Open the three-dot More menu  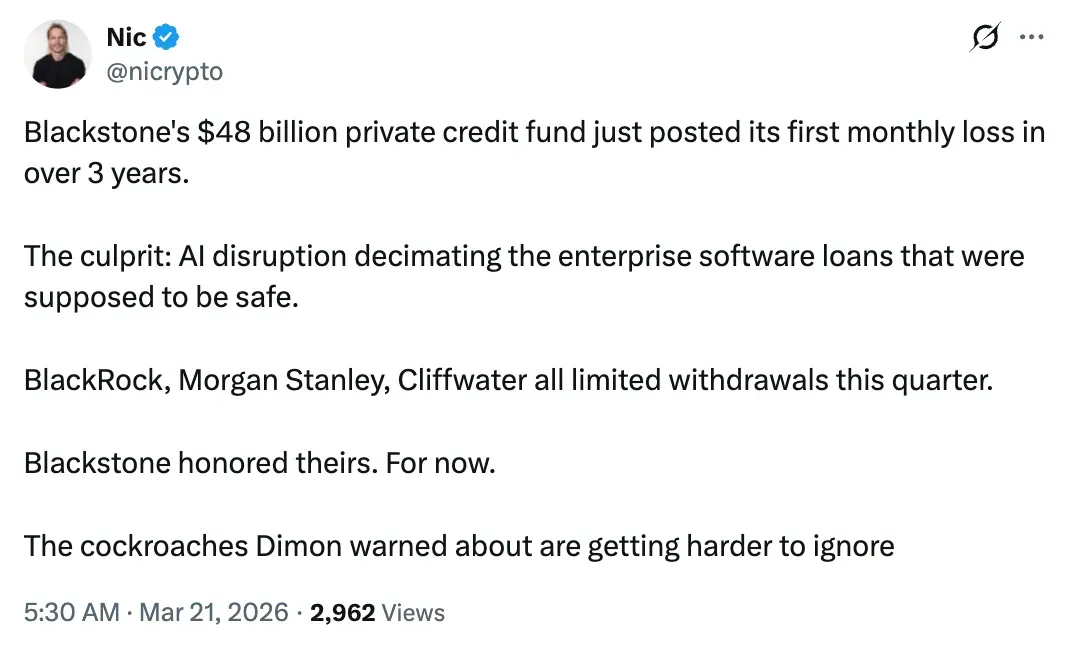(1030, 37)
